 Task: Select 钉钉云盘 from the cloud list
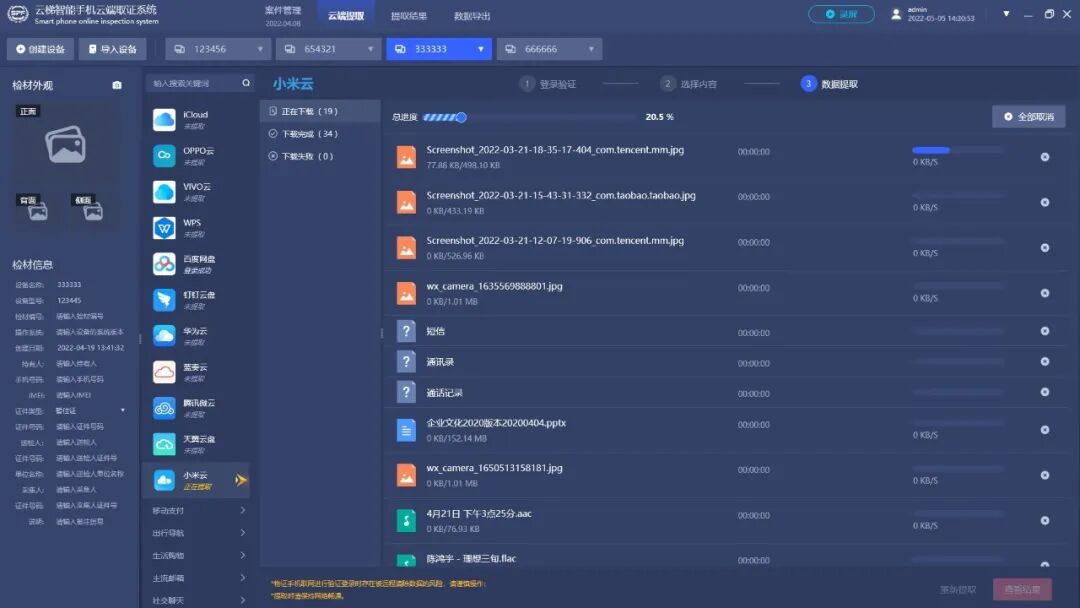click(x=165, y=301)
